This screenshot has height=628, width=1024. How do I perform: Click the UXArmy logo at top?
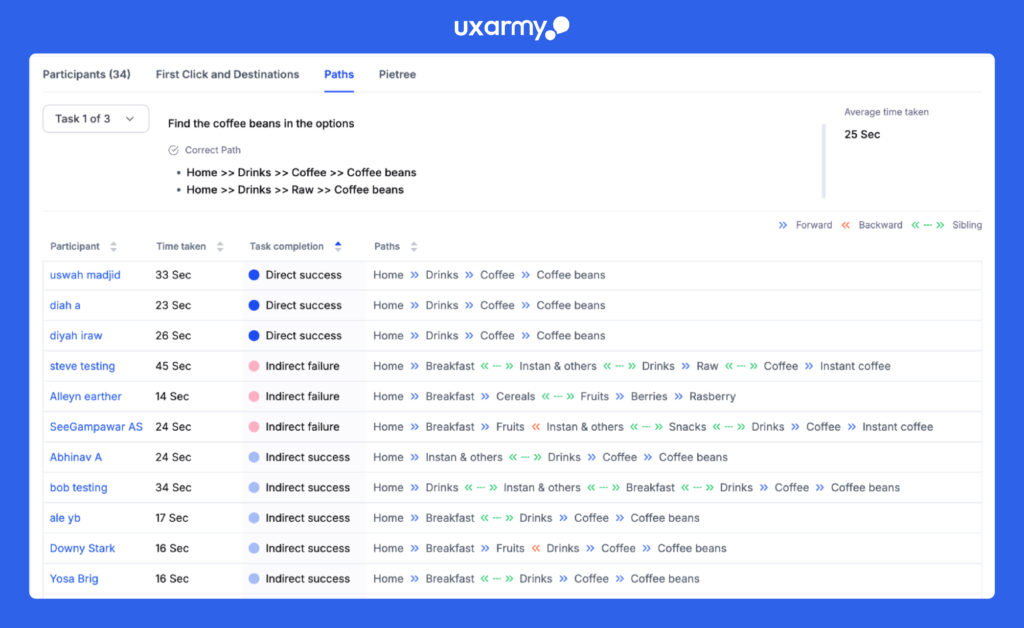(511, 27)
